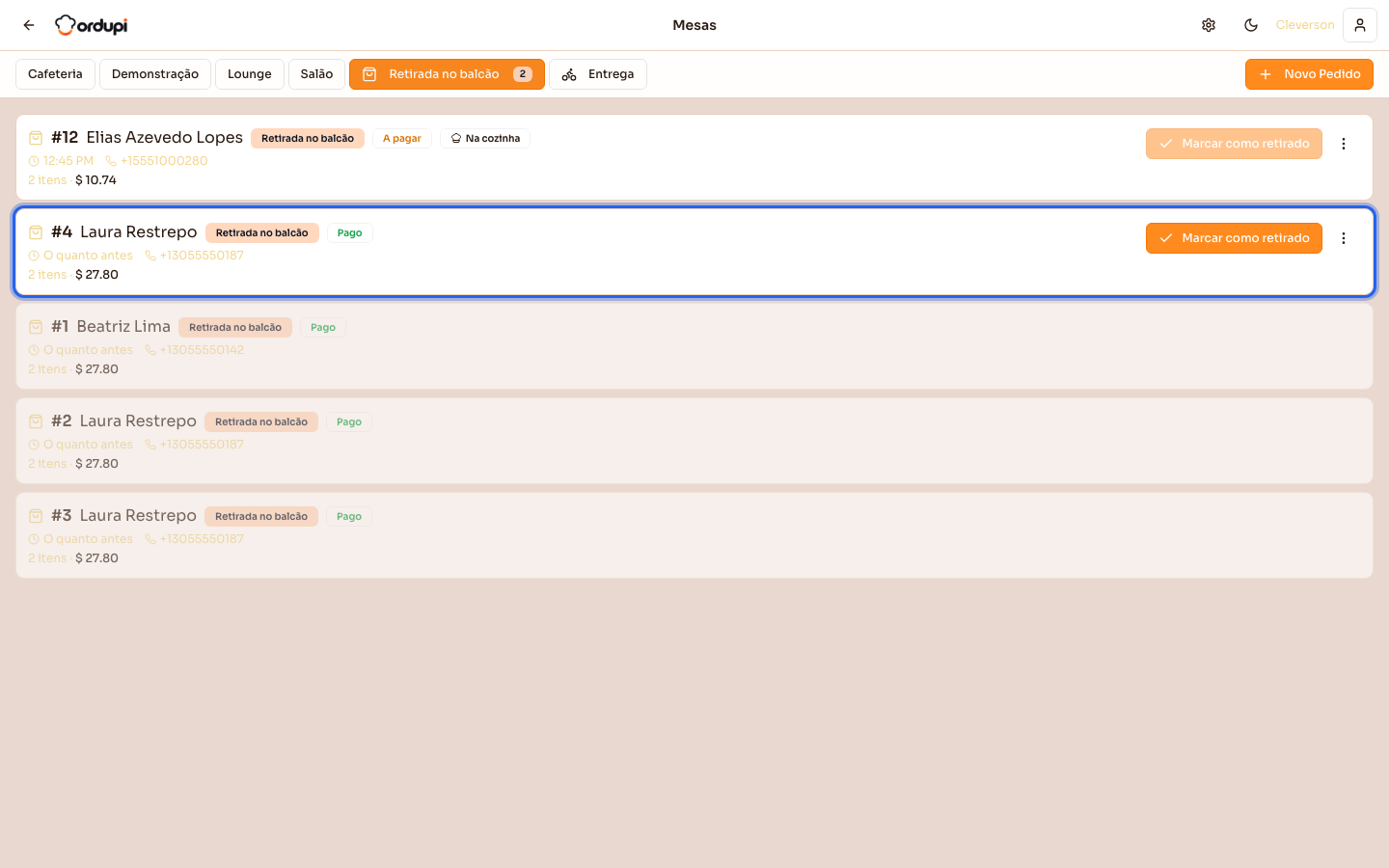
Task: Click the clock icon on order #12
Action: pyautogui.click(x=34, y=161)
